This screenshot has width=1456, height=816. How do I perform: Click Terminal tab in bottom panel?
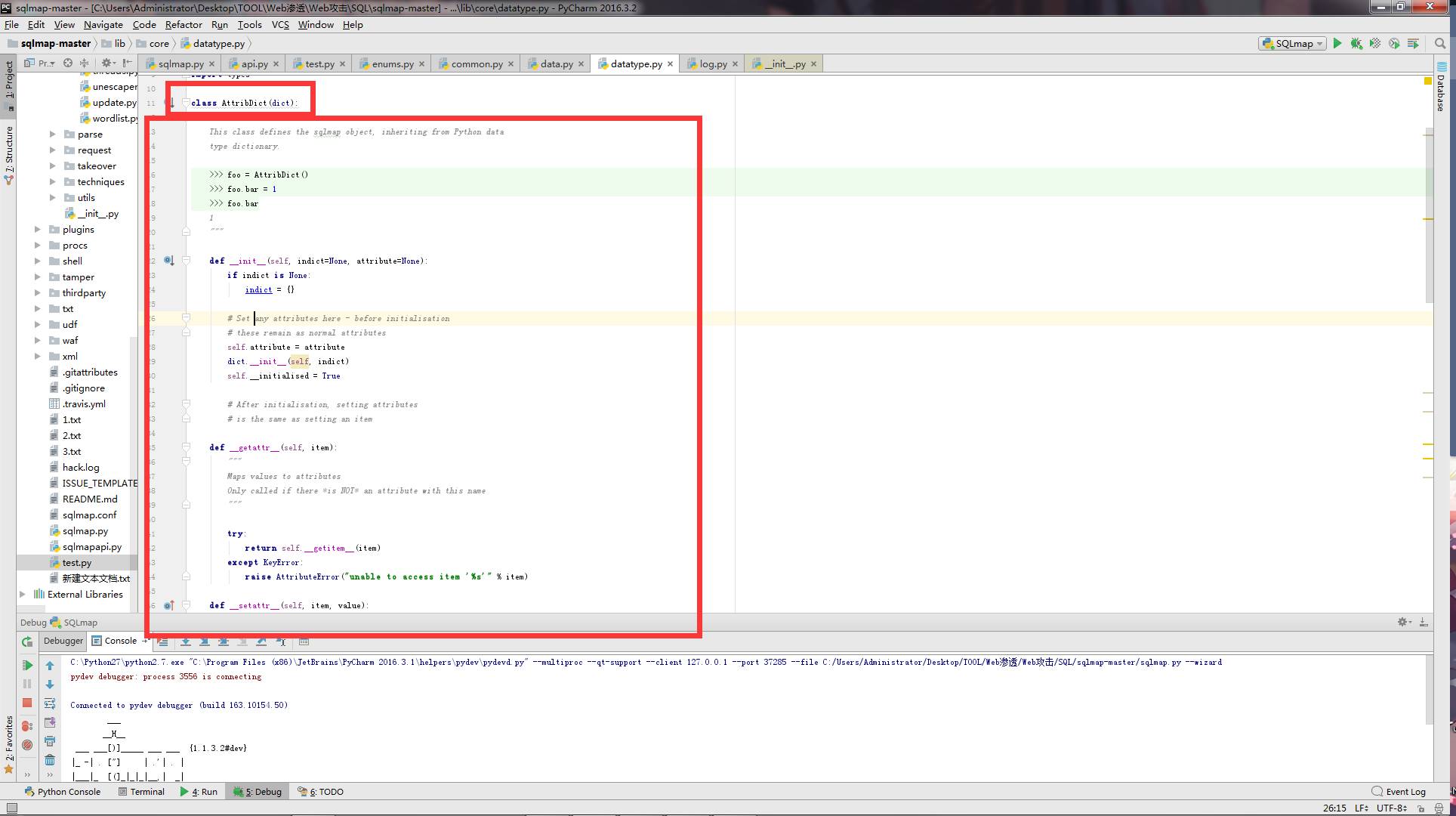coord(144,790)
